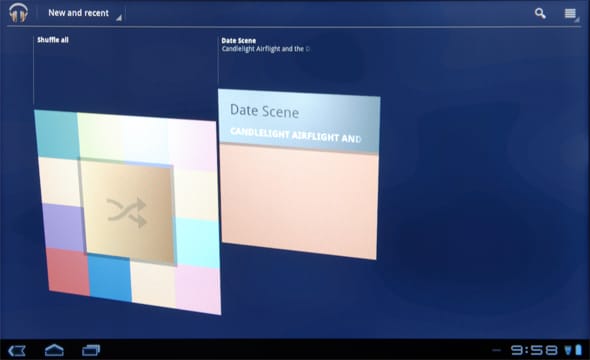Open the overflow menu icon

571,14
